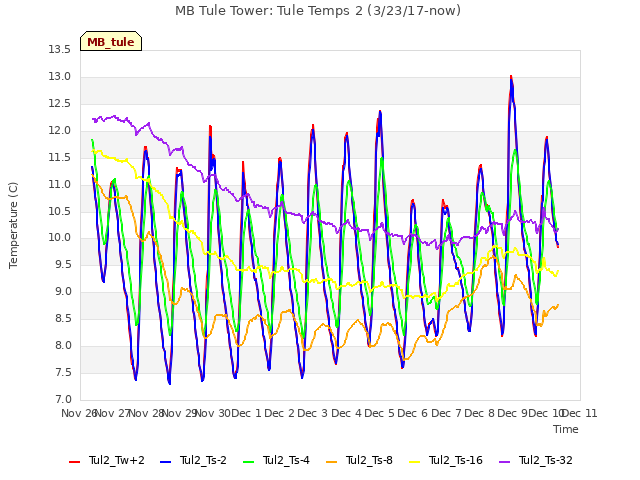Screen dimensions: 640x480
Task: Click the Dec 1 x-axis date label
Action: point(246,413)
